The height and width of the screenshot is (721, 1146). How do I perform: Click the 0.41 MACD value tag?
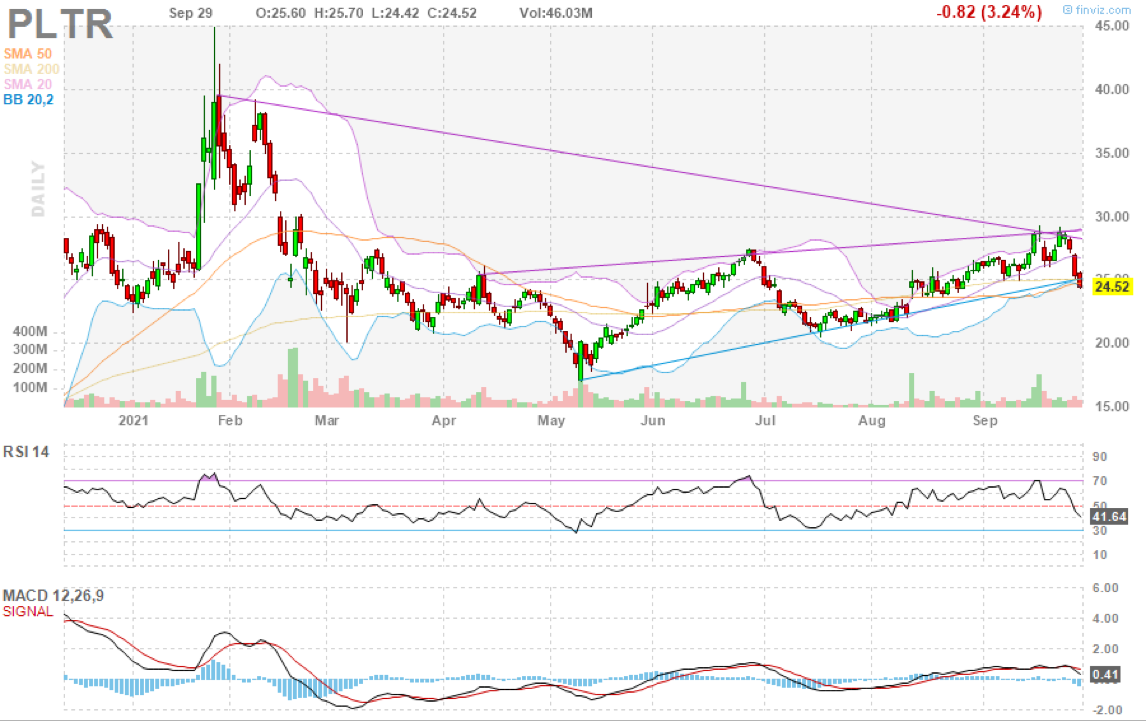(x=1105, y=674)
